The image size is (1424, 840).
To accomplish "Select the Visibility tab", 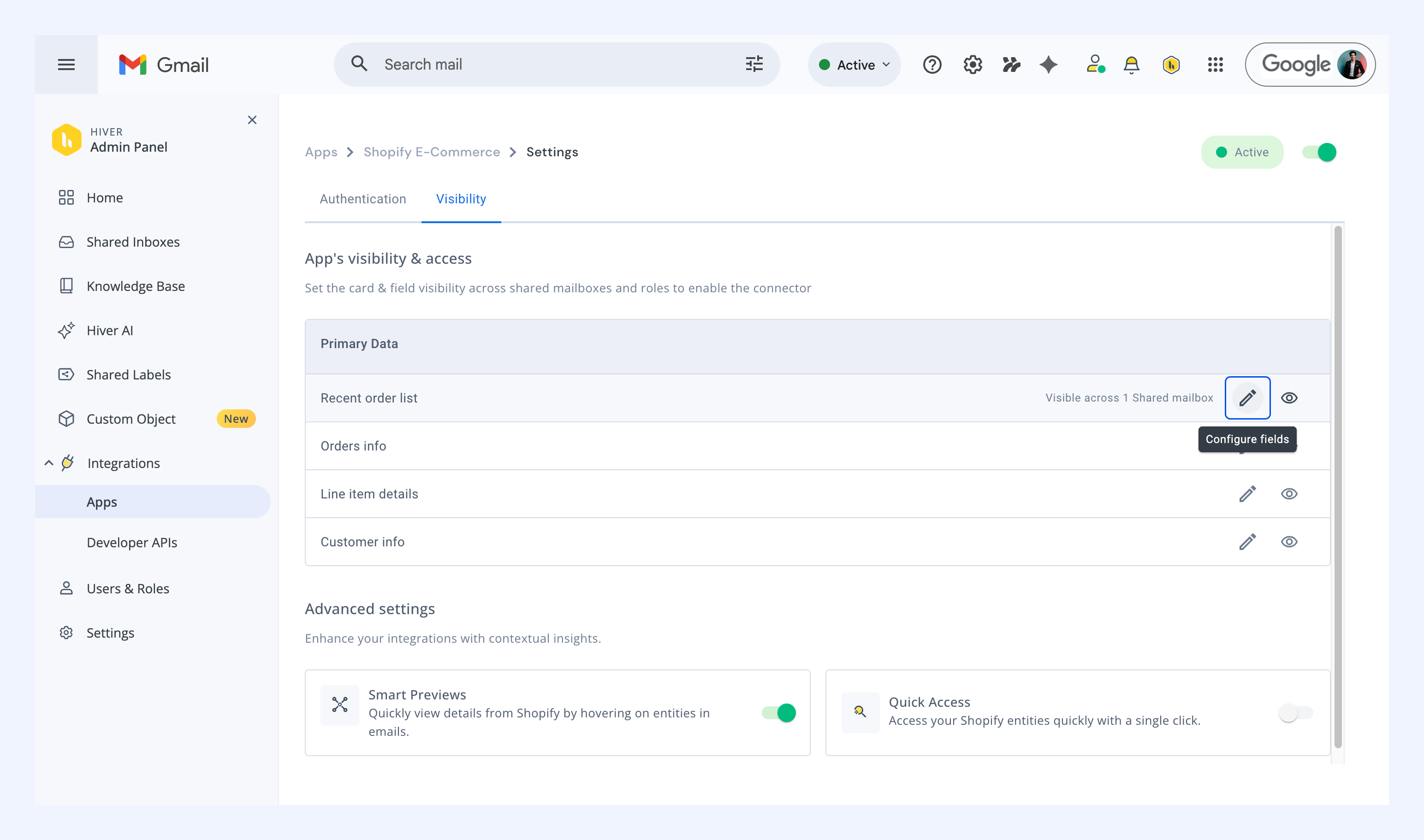I will [x=461, y=199].
